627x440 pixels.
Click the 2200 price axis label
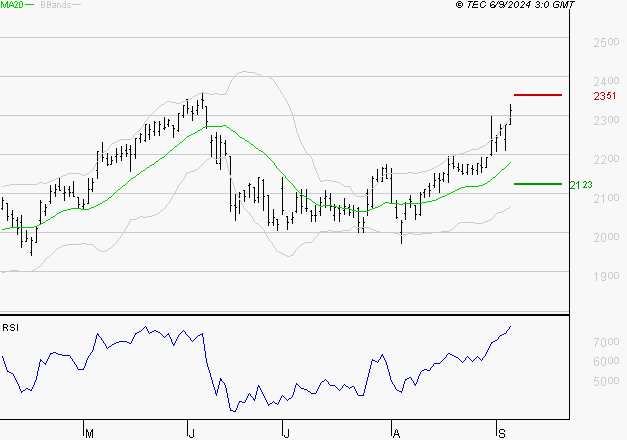(x=606, y=159)
